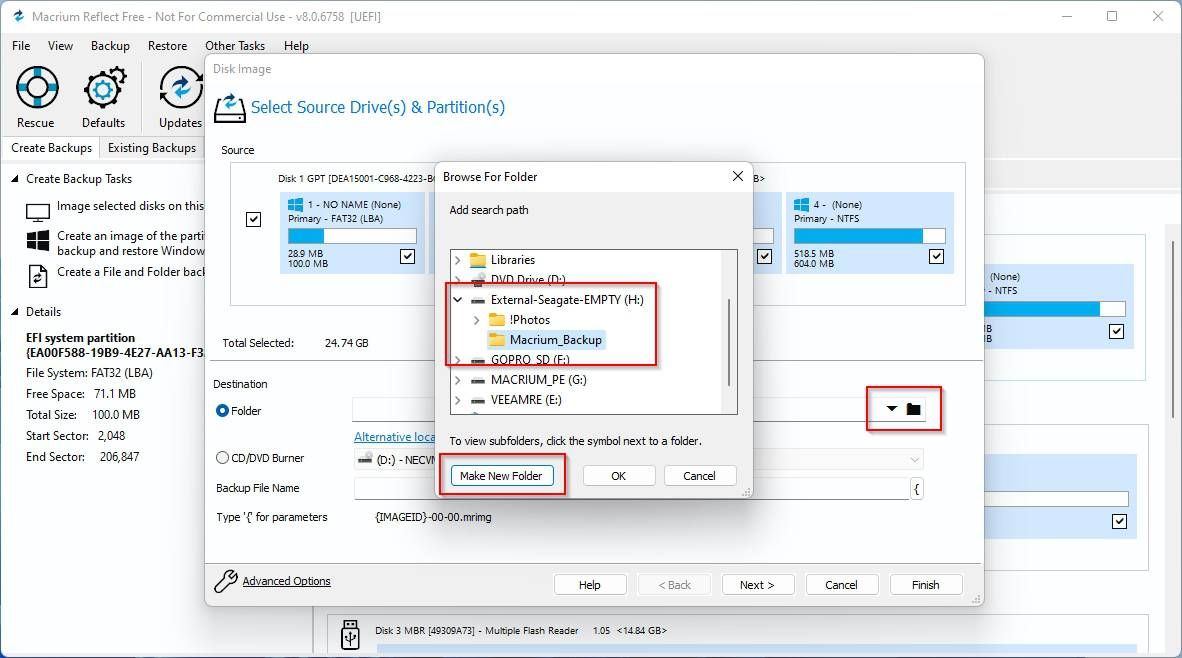The image size is (1182, 658).
Task: Click the Windows logo backup task icon
Action: (38, 241)
